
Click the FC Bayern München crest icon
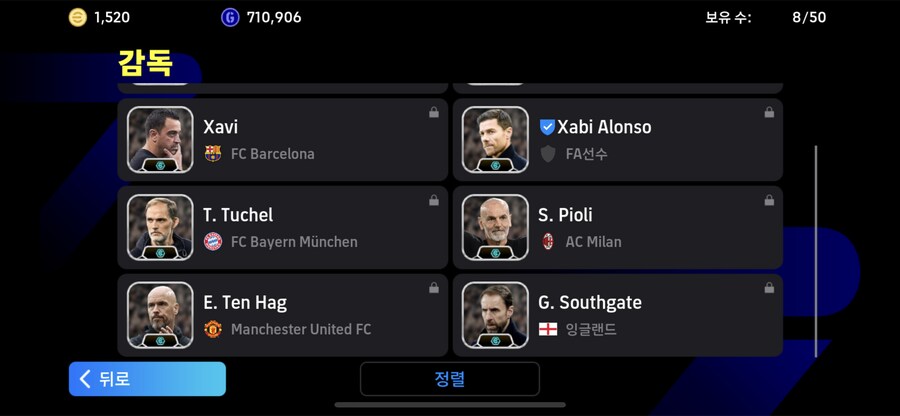coord(213,242)
